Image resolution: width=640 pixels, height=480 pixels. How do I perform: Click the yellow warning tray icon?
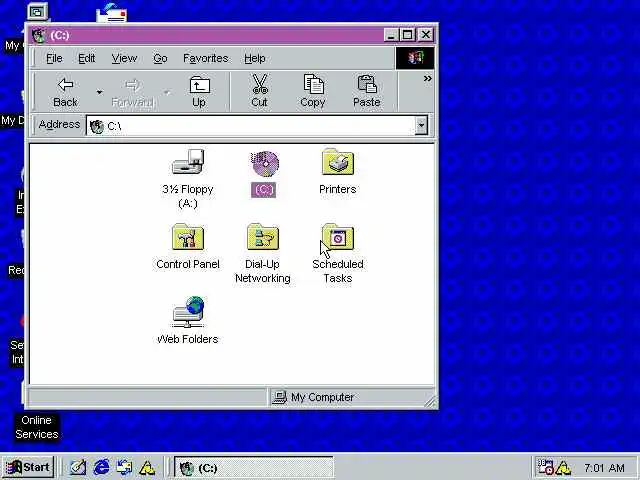point(563,467)
